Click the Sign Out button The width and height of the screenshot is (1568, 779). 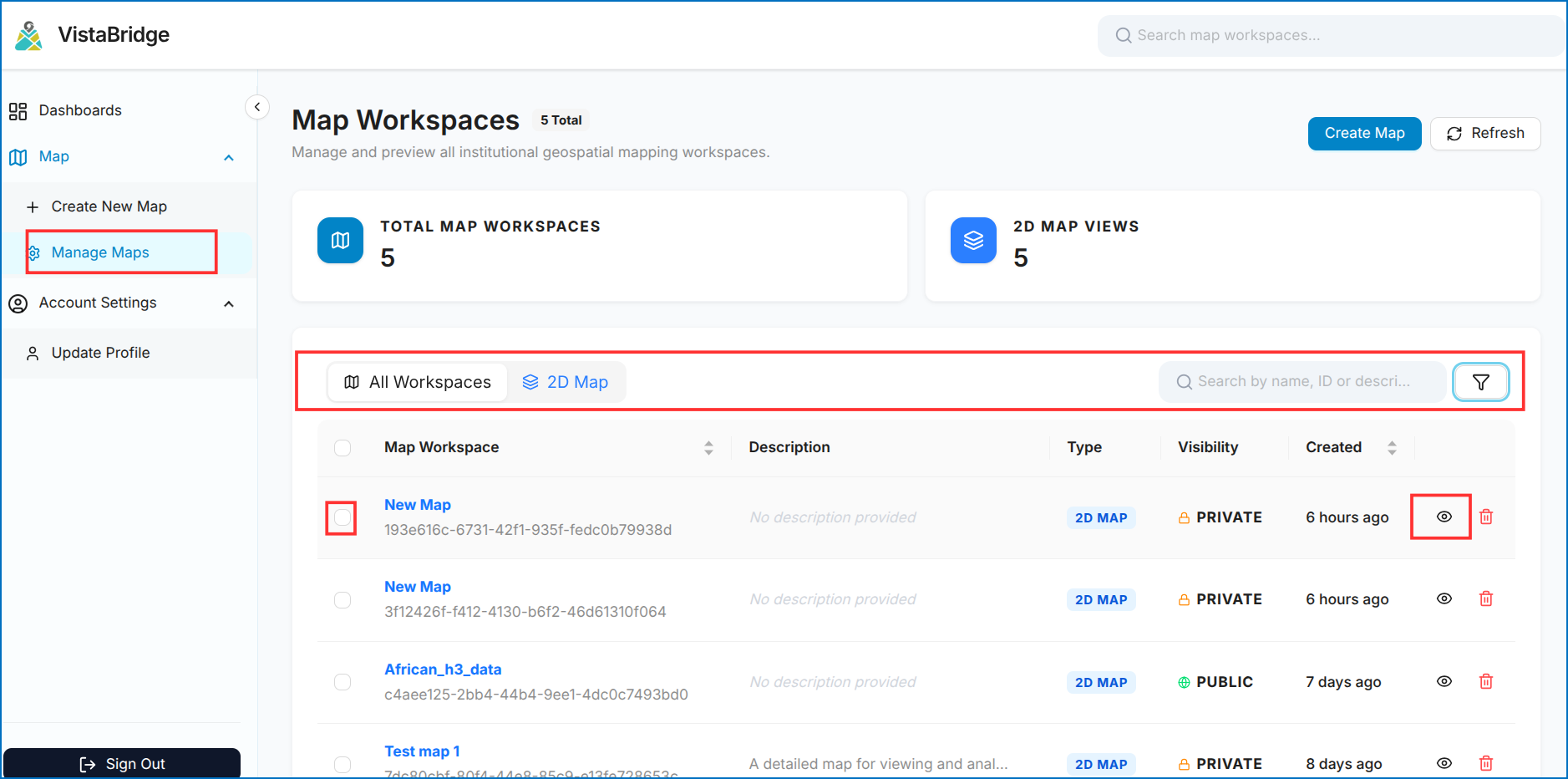(x=122, y=763)
